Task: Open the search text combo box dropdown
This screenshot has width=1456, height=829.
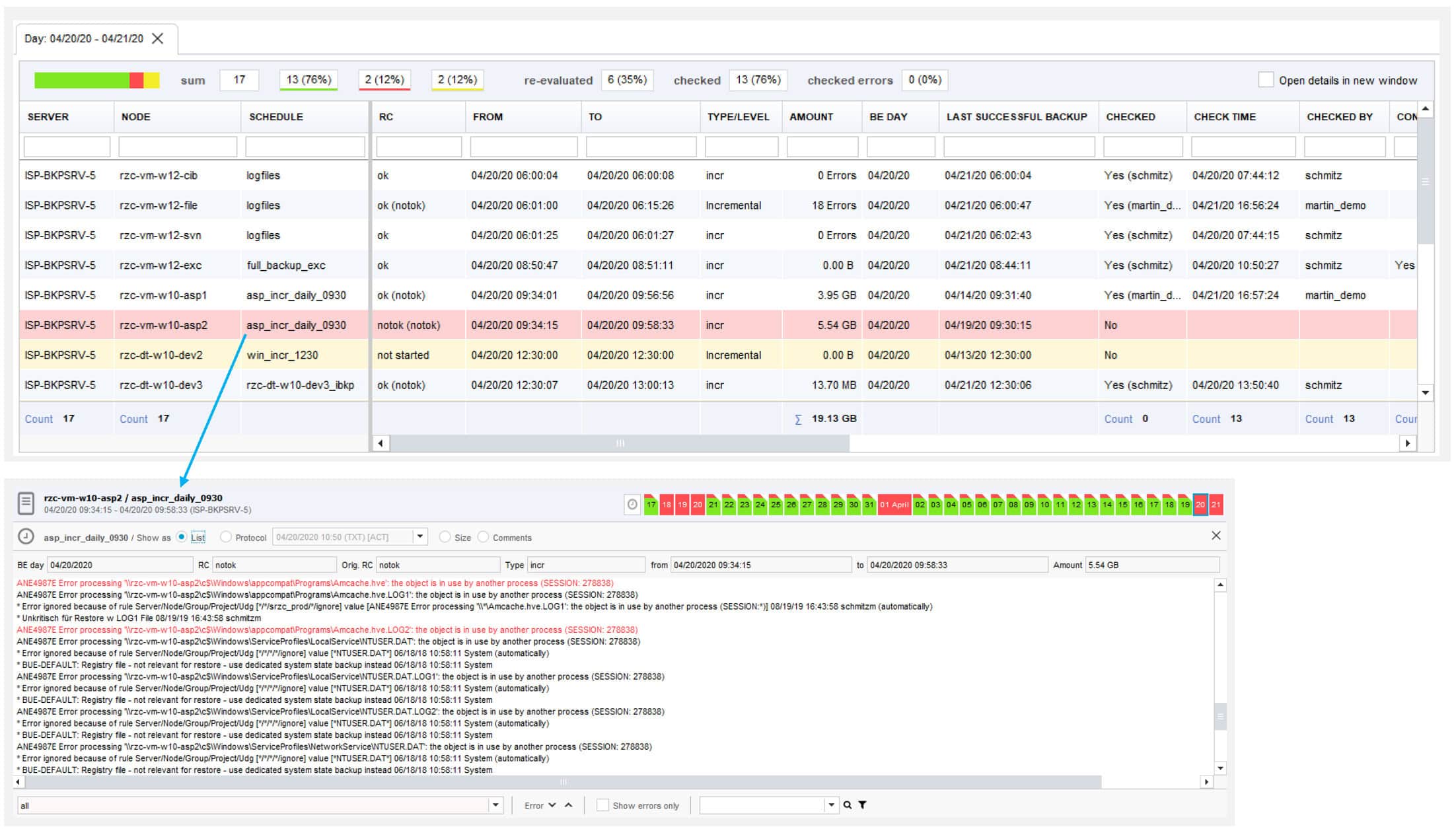Action: click(x=831, y=805)
